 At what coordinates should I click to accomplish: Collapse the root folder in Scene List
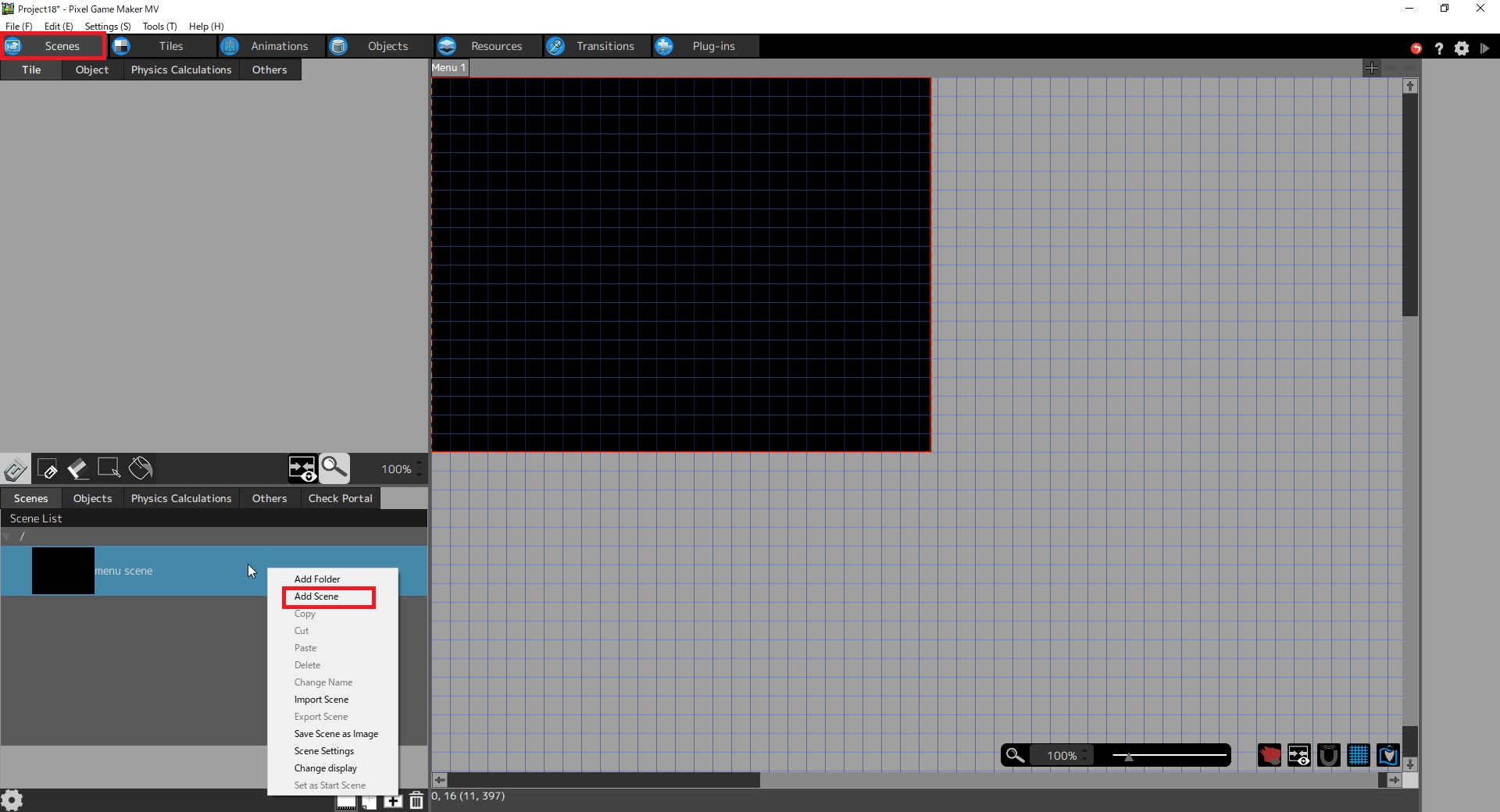tap(7, 536)
